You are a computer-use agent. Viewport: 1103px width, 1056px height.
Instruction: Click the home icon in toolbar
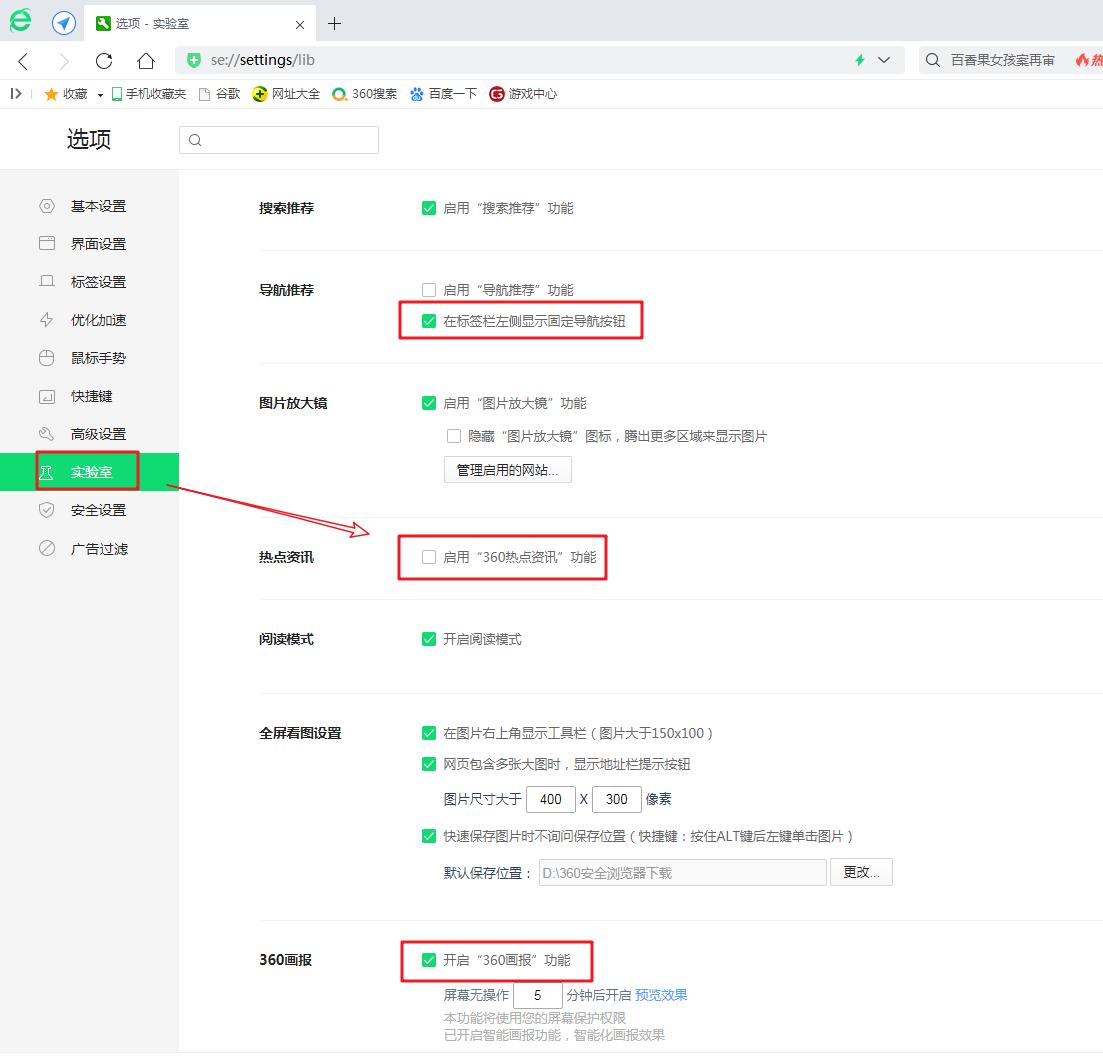[146, 60]
